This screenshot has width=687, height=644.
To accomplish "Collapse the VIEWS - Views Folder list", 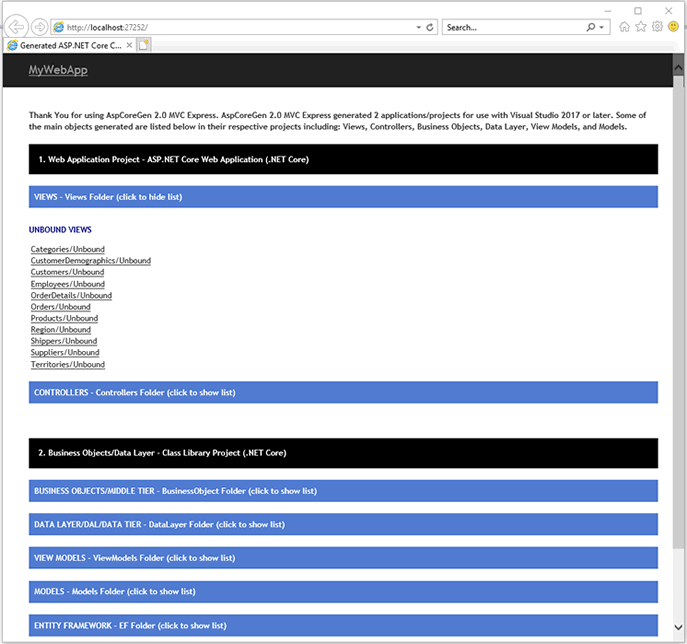I will coord(343,197).
